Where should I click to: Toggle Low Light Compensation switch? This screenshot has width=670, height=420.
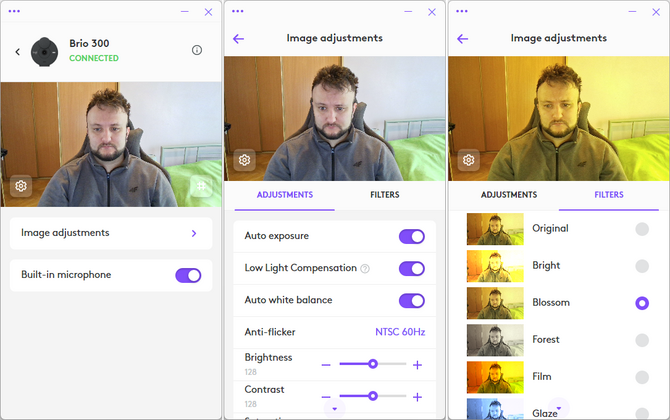tap(412, 269)
